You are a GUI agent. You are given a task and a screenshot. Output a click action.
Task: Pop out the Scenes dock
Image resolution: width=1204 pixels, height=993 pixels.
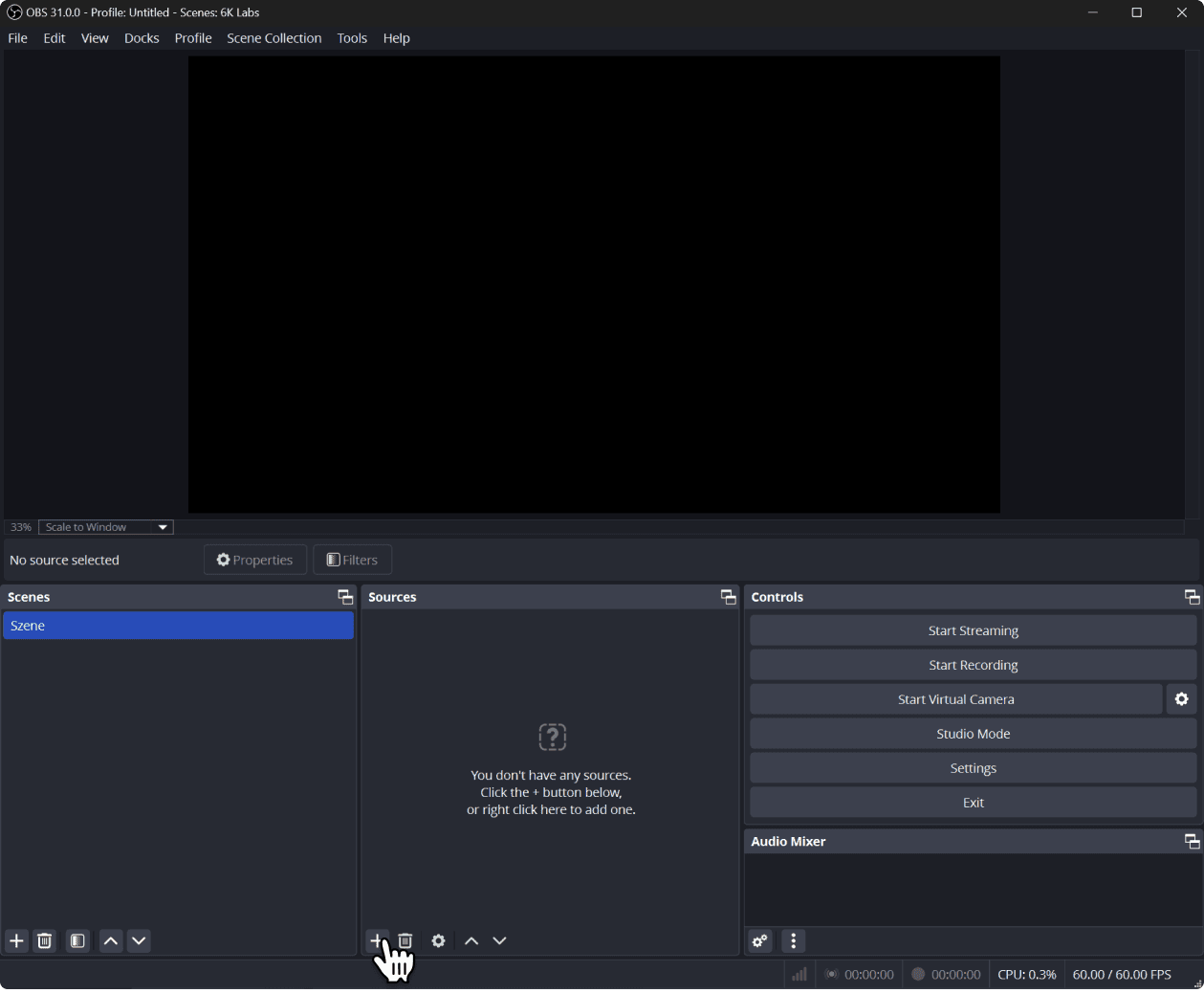[345, 597]
